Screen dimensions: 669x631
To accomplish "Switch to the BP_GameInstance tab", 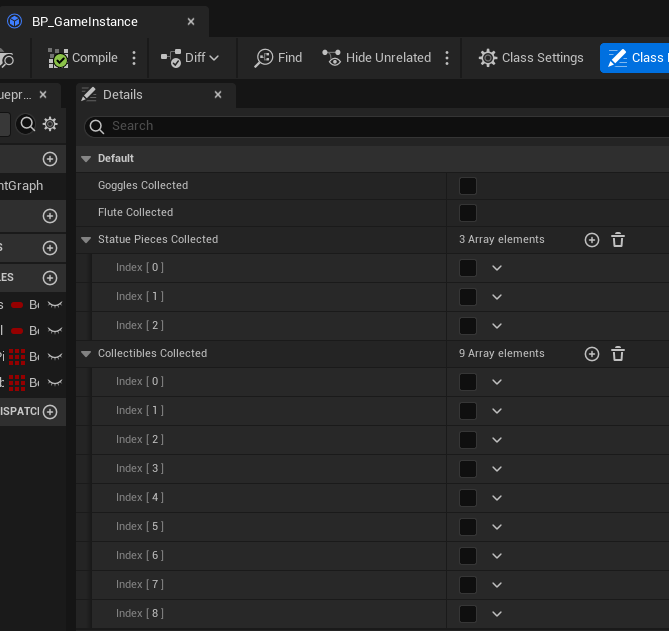I will coord(85,22).
